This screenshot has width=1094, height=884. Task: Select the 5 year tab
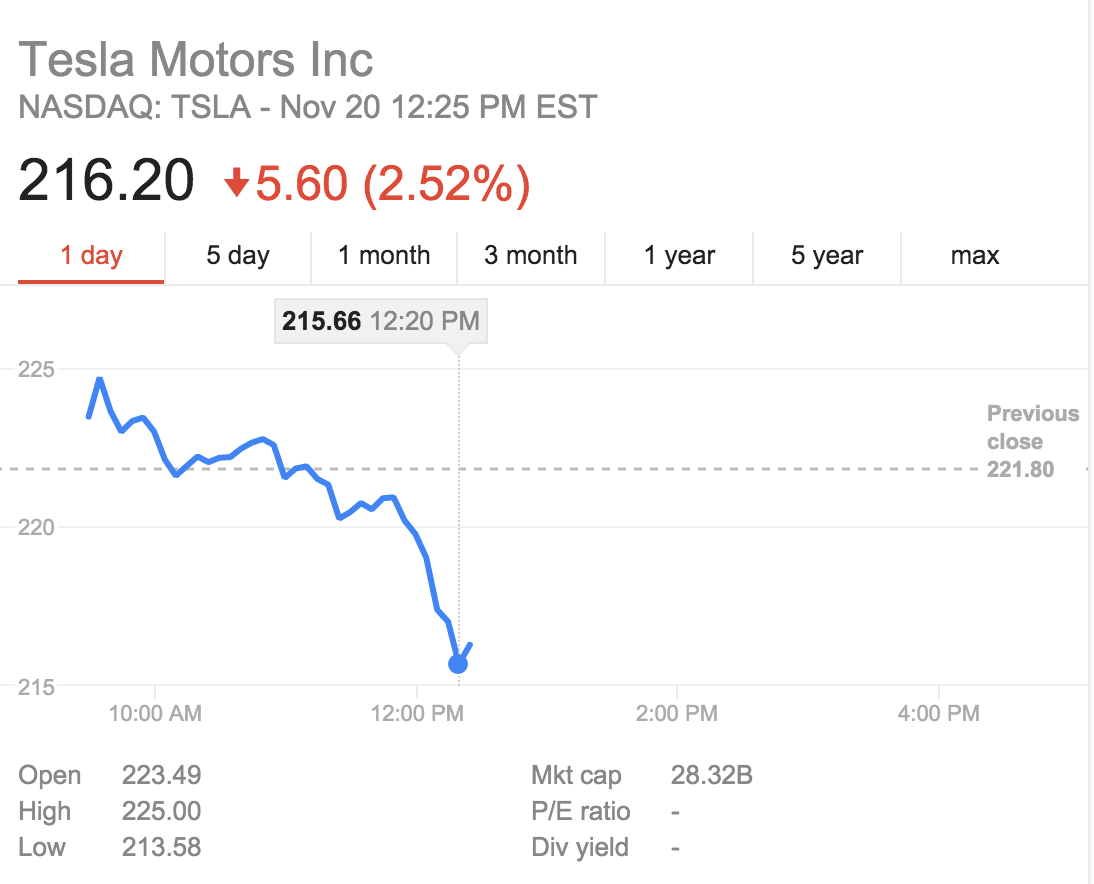pos(827,256)
